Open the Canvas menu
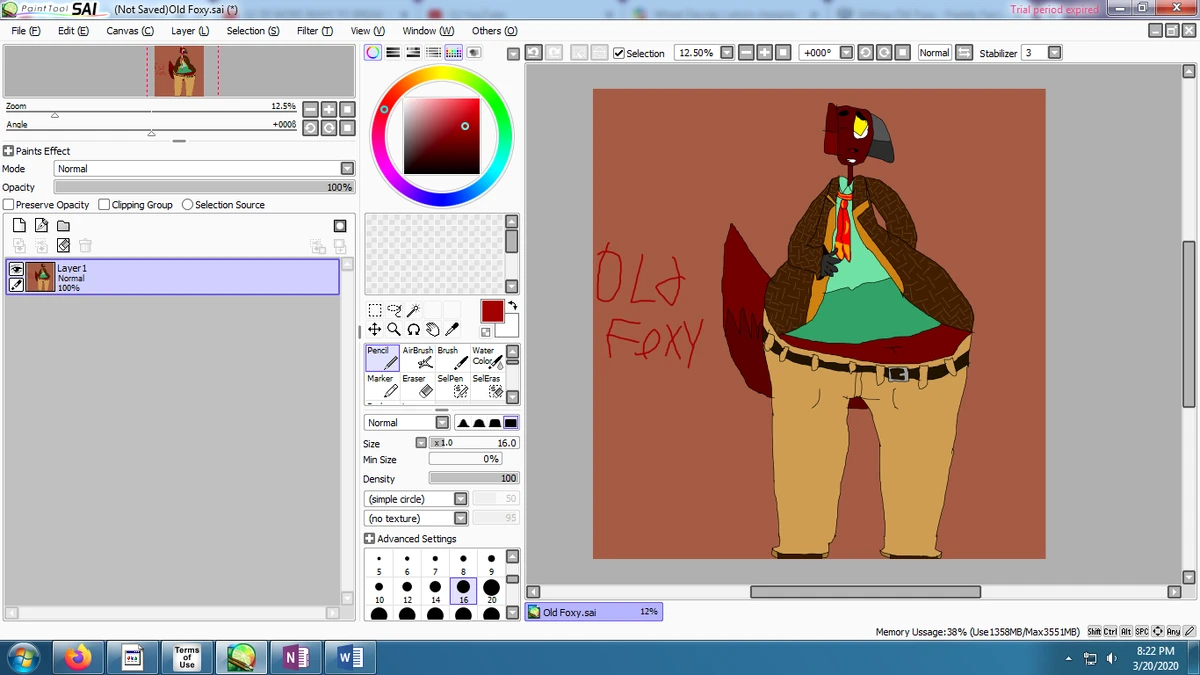 (128, 31)
